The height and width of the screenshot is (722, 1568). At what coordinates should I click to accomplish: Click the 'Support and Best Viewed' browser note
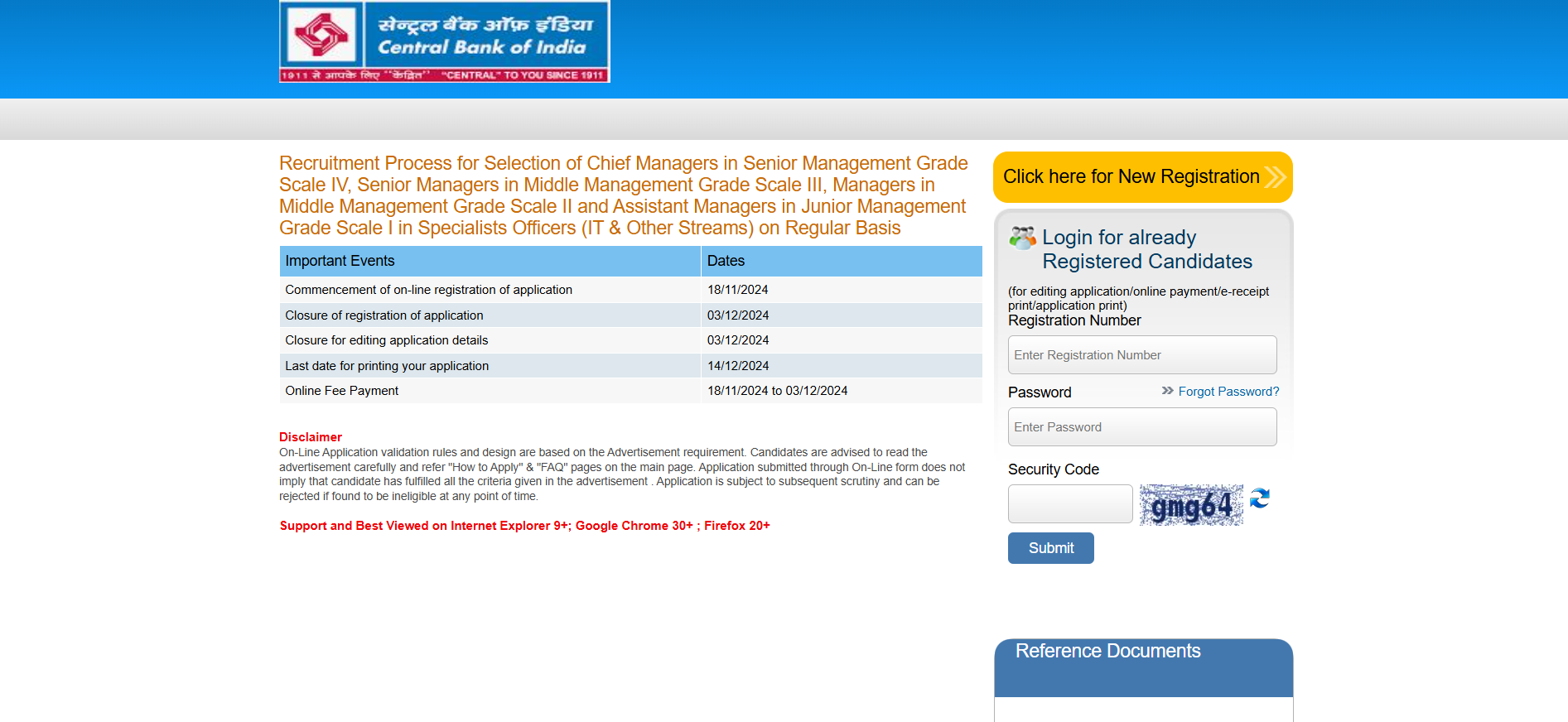coord(525,526)
